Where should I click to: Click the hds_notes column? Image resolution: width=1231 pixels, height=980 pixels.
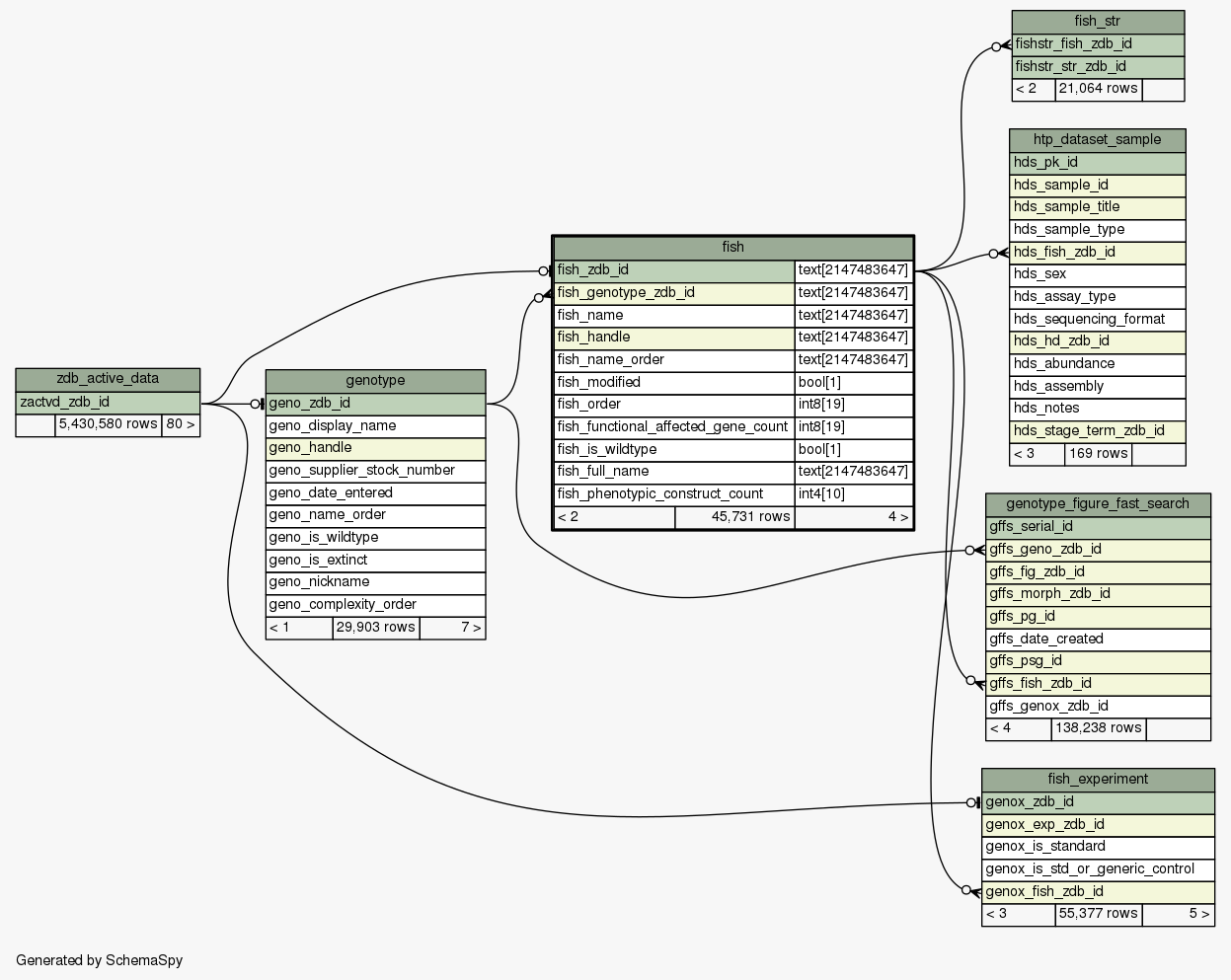tap(1098, 409)
